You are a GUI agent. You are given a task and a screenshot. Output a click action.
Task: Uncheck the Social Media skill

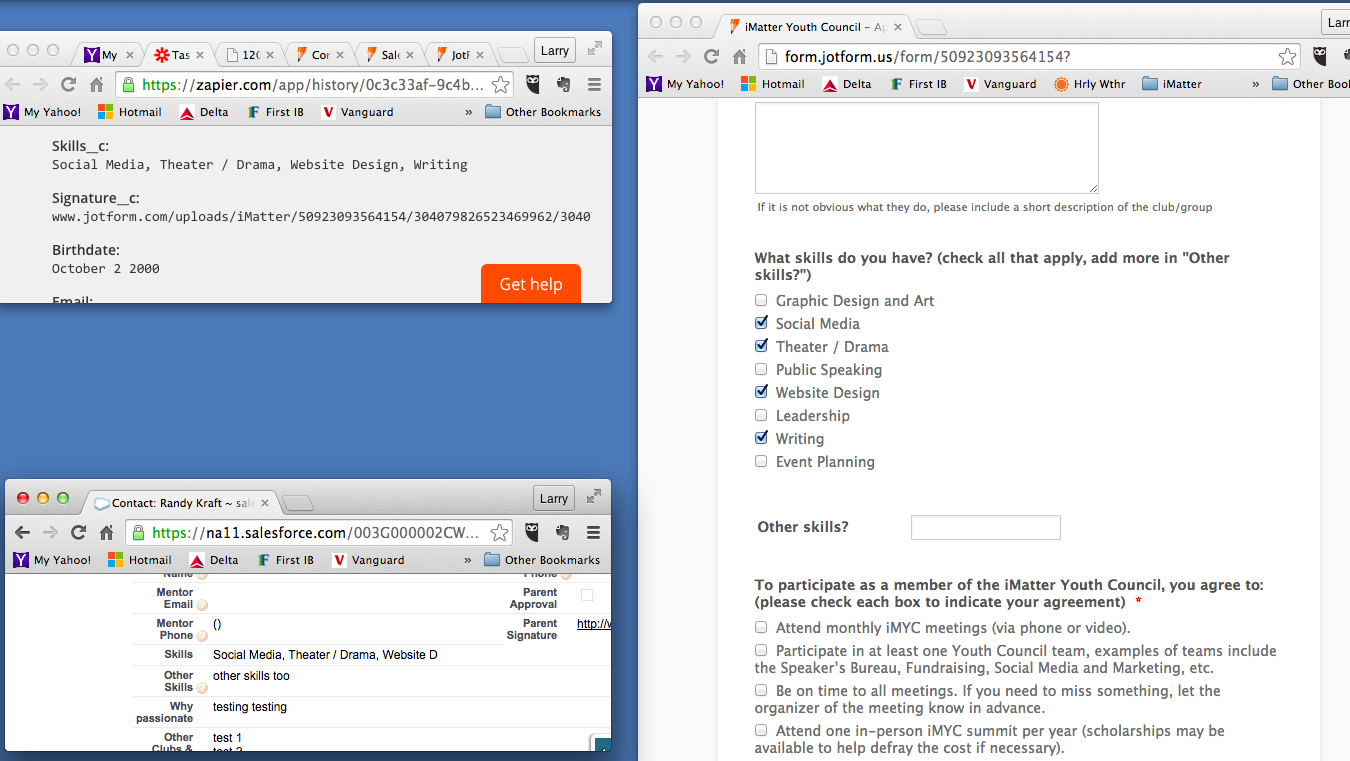pyautogui.click(x=761, y=322)
